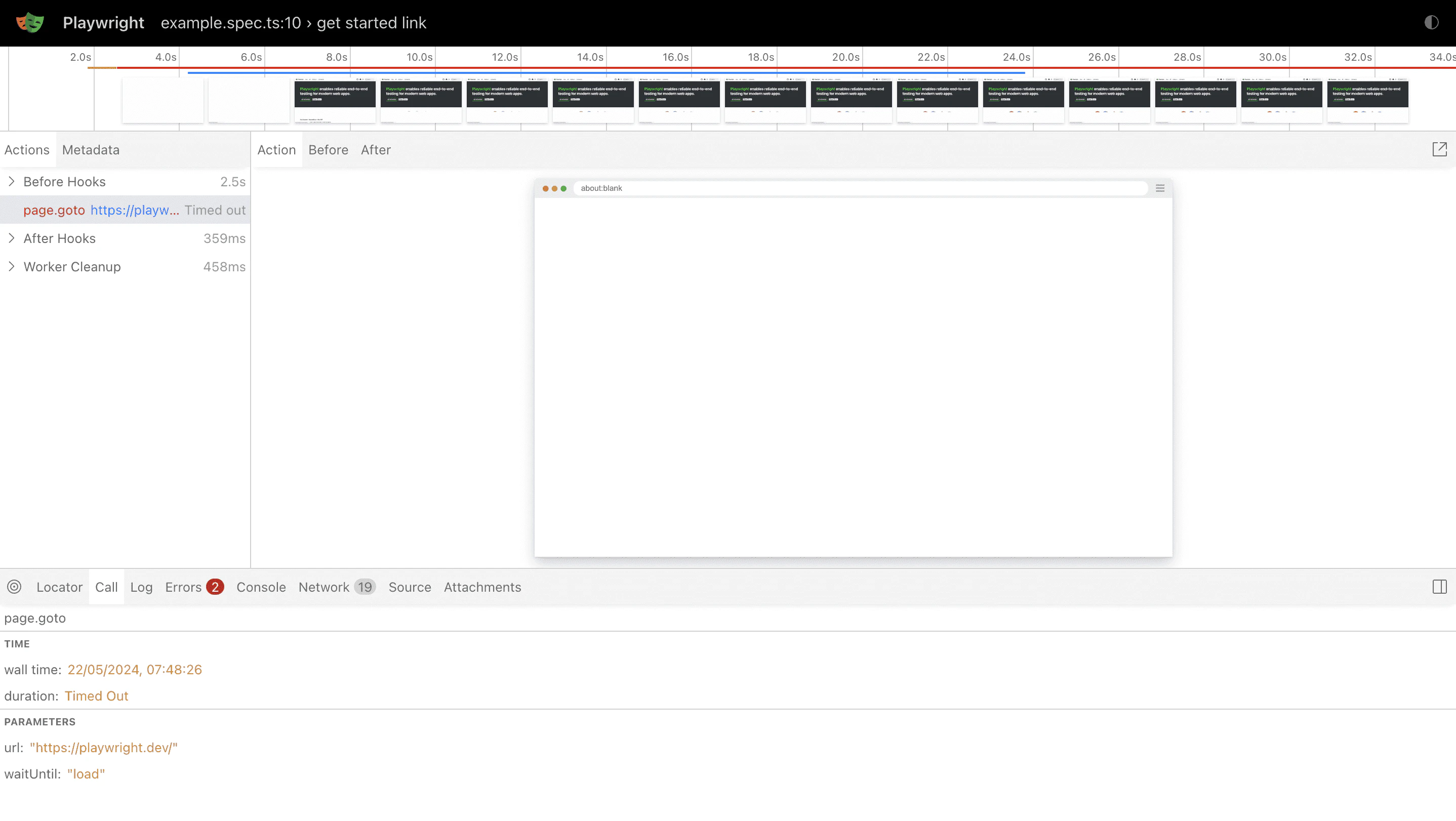This screenshot has width=1456, height=821.
Task: Select the After snapshot tab
Action: 375,150
